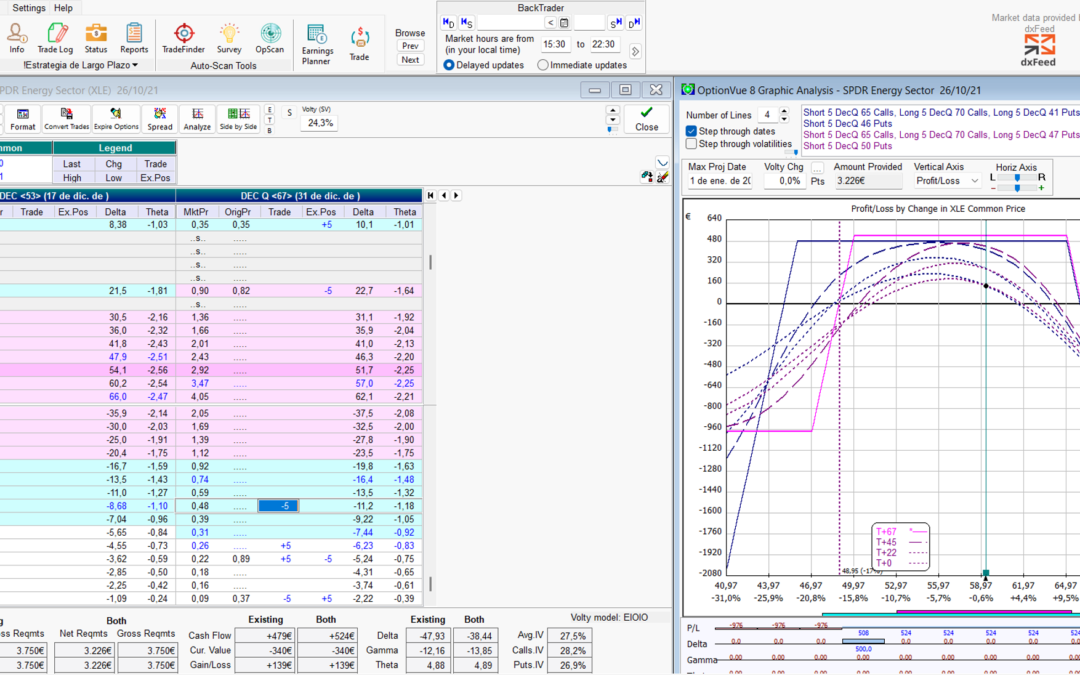Decrease the Number of Lines value
1080x675 pixels.
click(x=784, y=118)
